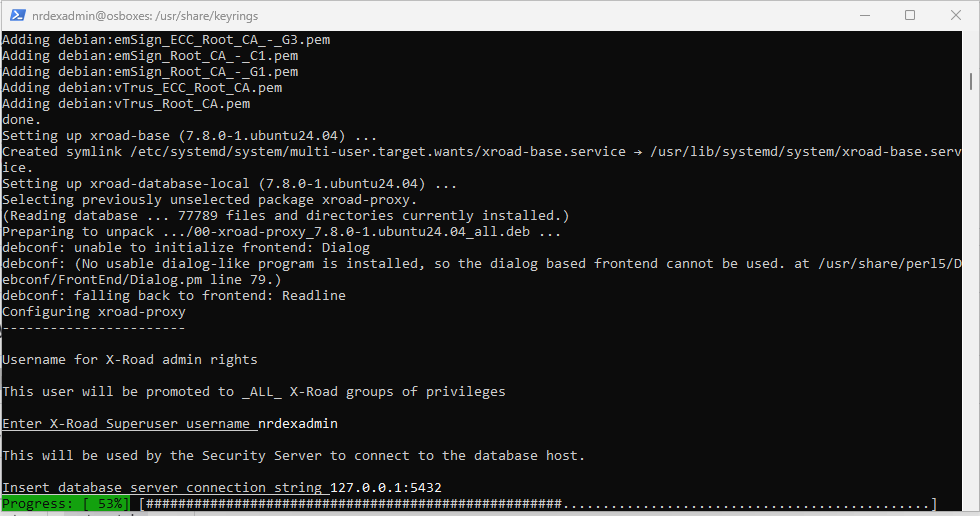
Task: Maximize the terminal window
Action: 910,15
